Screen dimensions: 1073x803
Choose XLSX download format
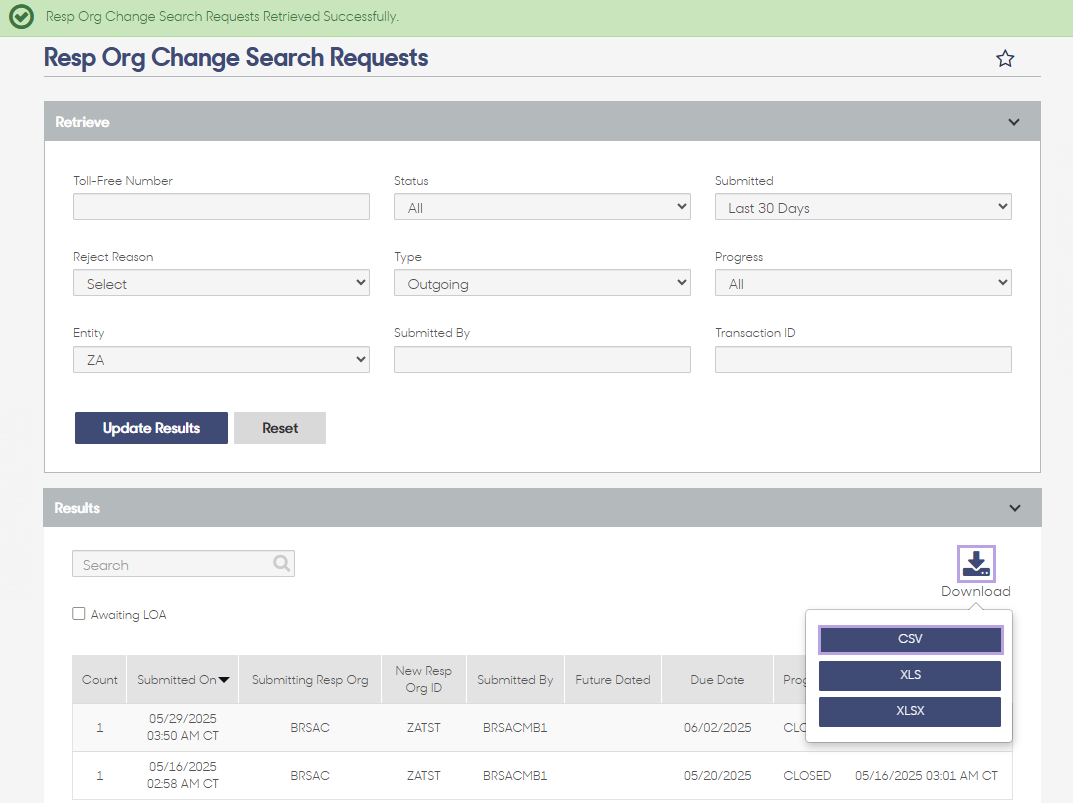[910, 711]
